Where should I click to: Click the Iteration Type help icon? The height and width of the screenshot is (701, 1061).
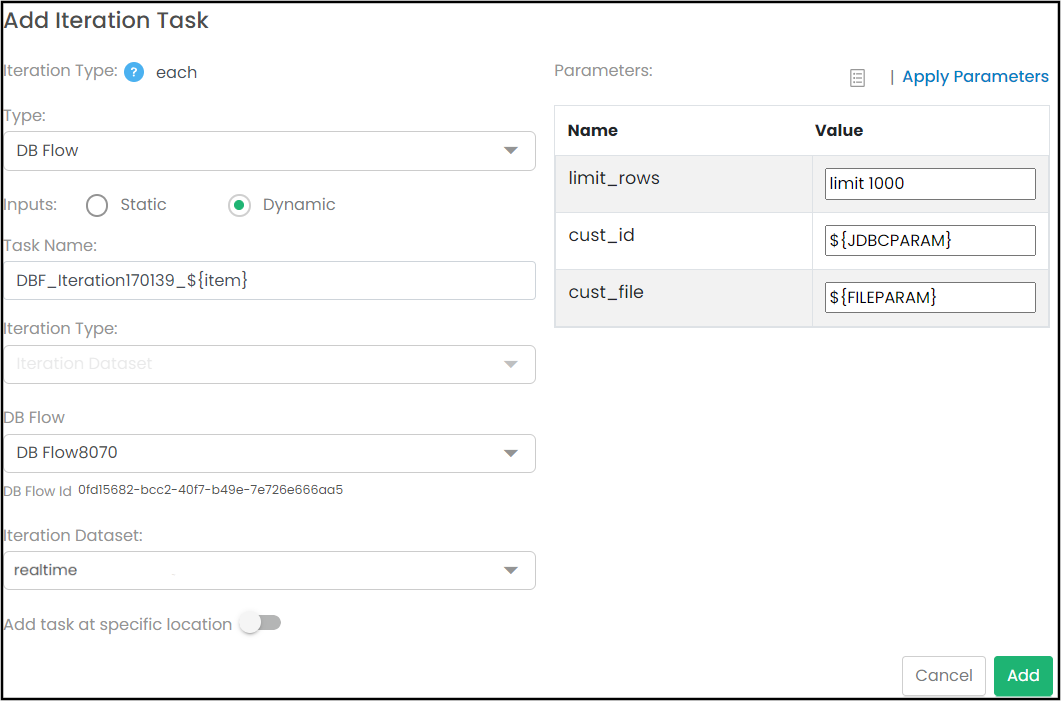tap(134, 72)
